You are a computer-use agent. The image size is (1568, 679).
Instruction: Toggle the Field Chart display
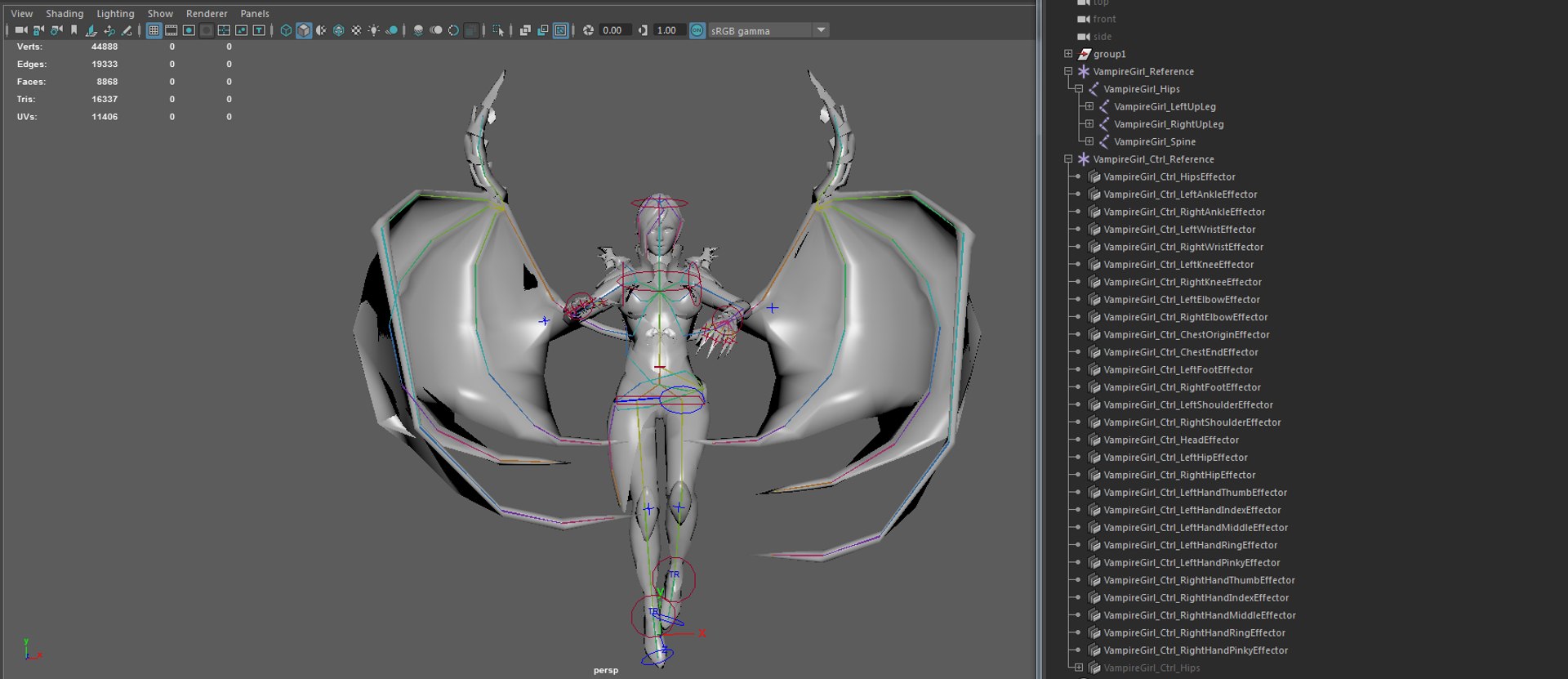coord(224,30)
